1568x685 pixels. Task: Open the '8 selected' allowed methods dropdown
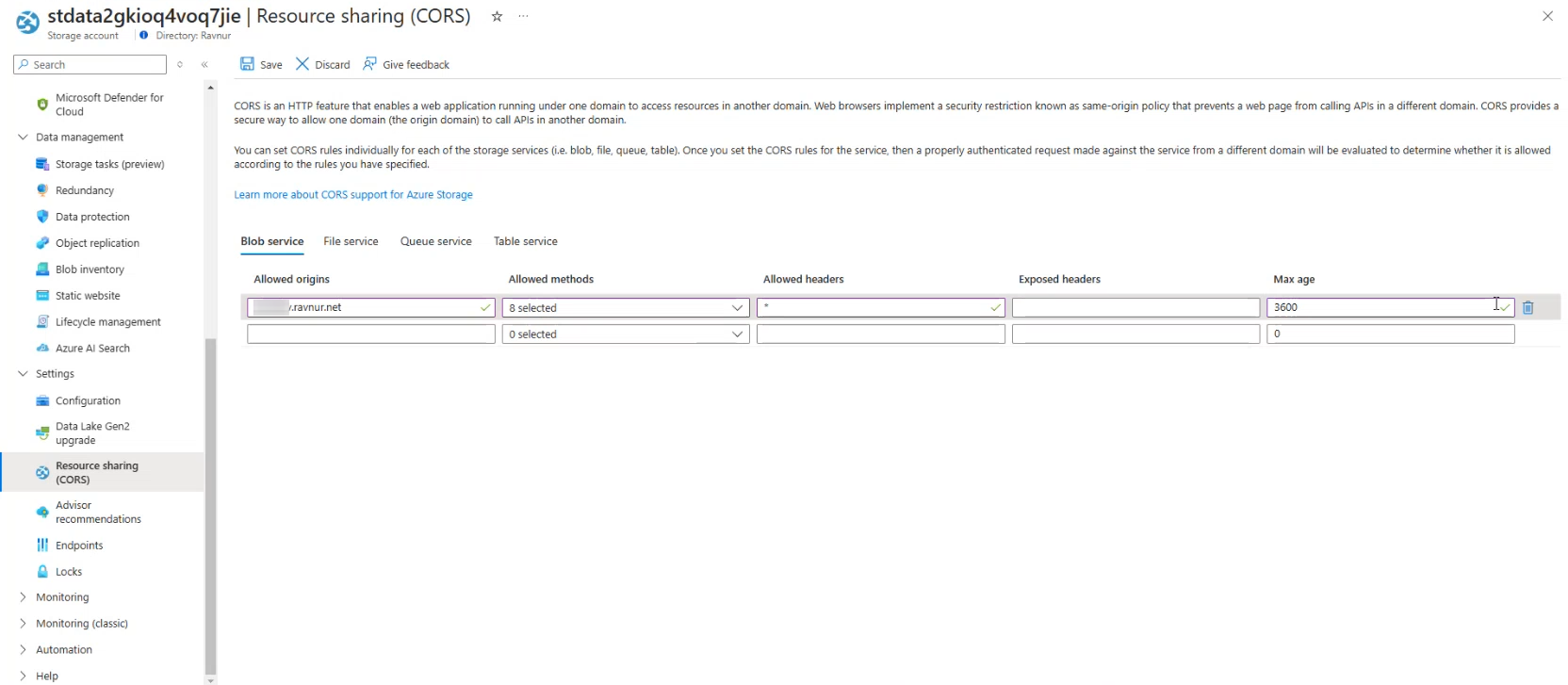pyautogui.click(x=626, y=308)
